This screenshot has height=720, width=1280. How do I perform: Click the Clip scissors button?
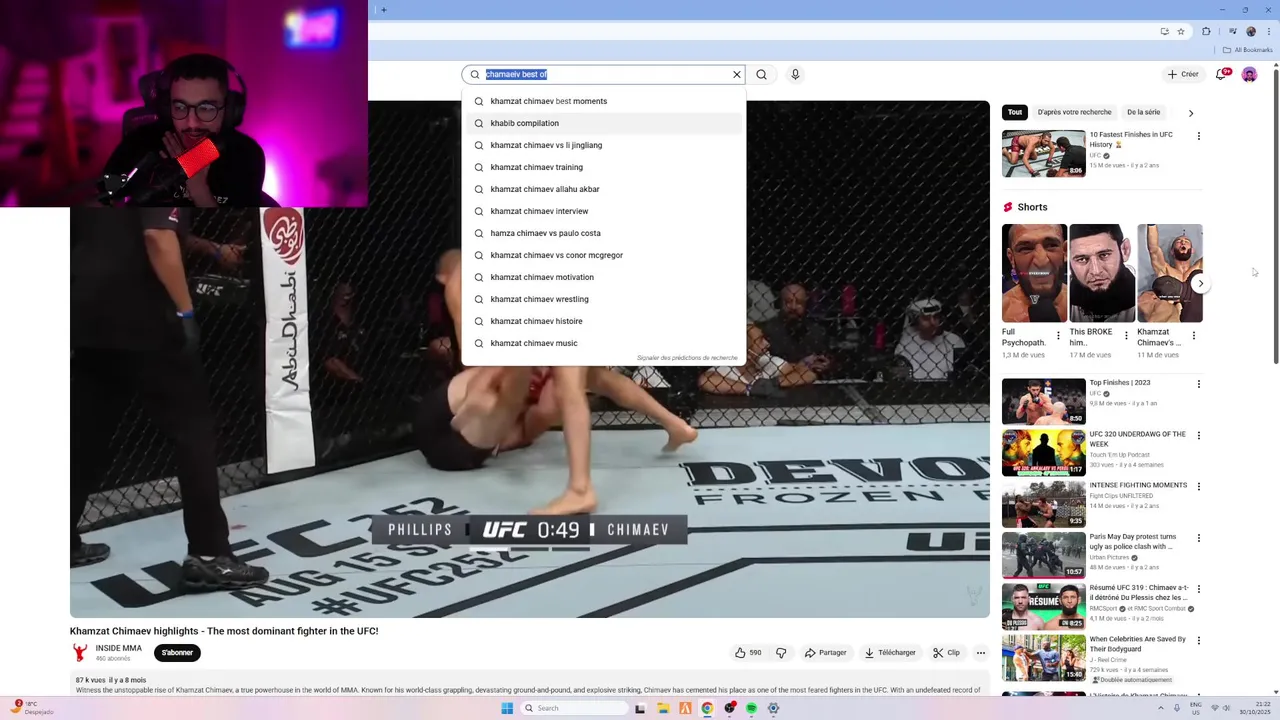[946, 653]
